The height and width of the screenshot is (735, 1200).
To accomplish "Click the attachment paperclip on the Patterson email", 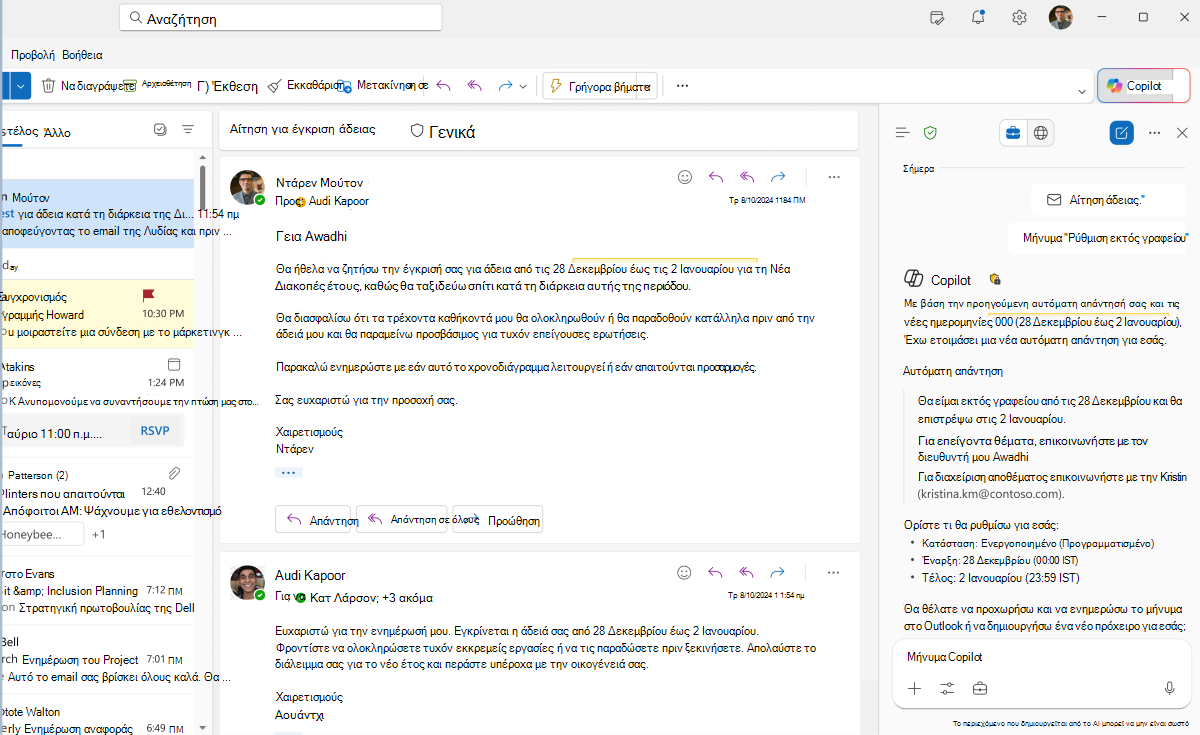I will (x=174, y=473).
